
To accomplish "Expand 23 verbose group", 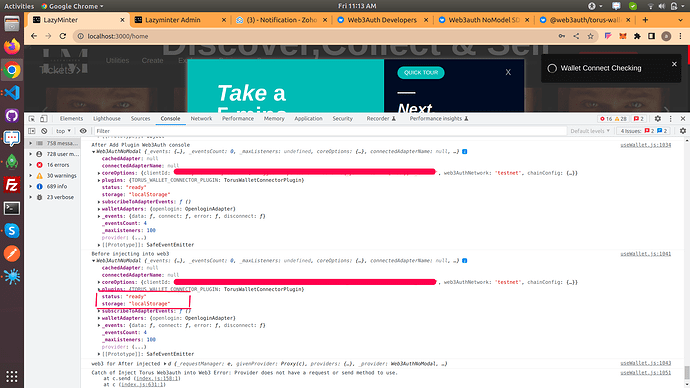I will point(30,197).
